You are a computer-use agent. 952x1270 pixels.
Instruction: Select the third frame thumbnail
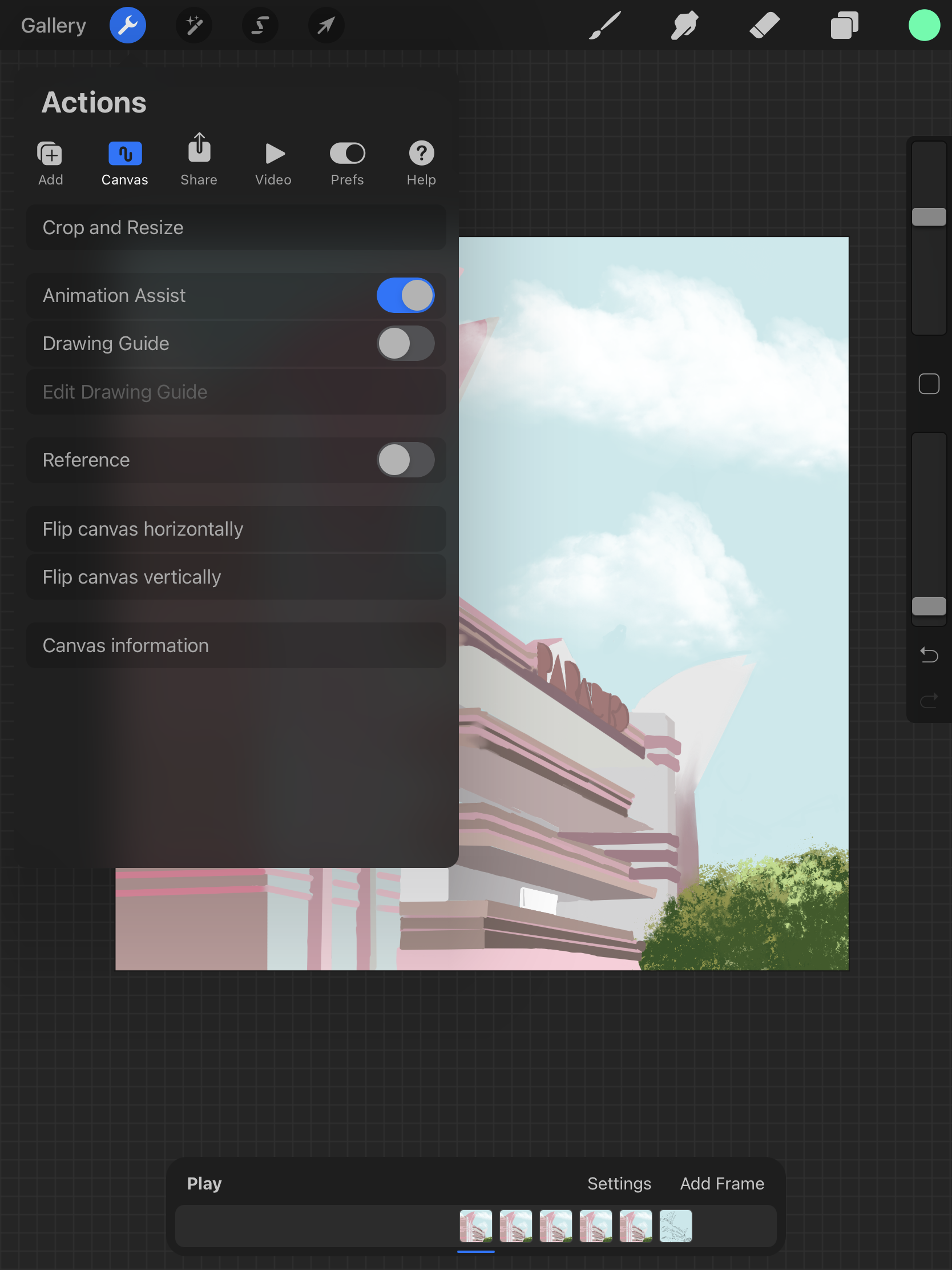pyautogui.click(x=555, y=1226)
